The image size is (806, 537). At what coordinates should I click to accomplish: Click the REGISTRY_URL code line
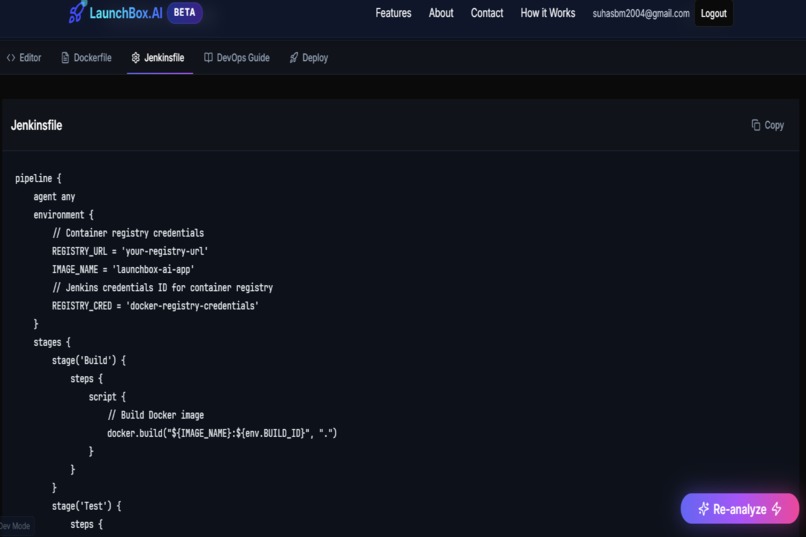coord(130,251)
